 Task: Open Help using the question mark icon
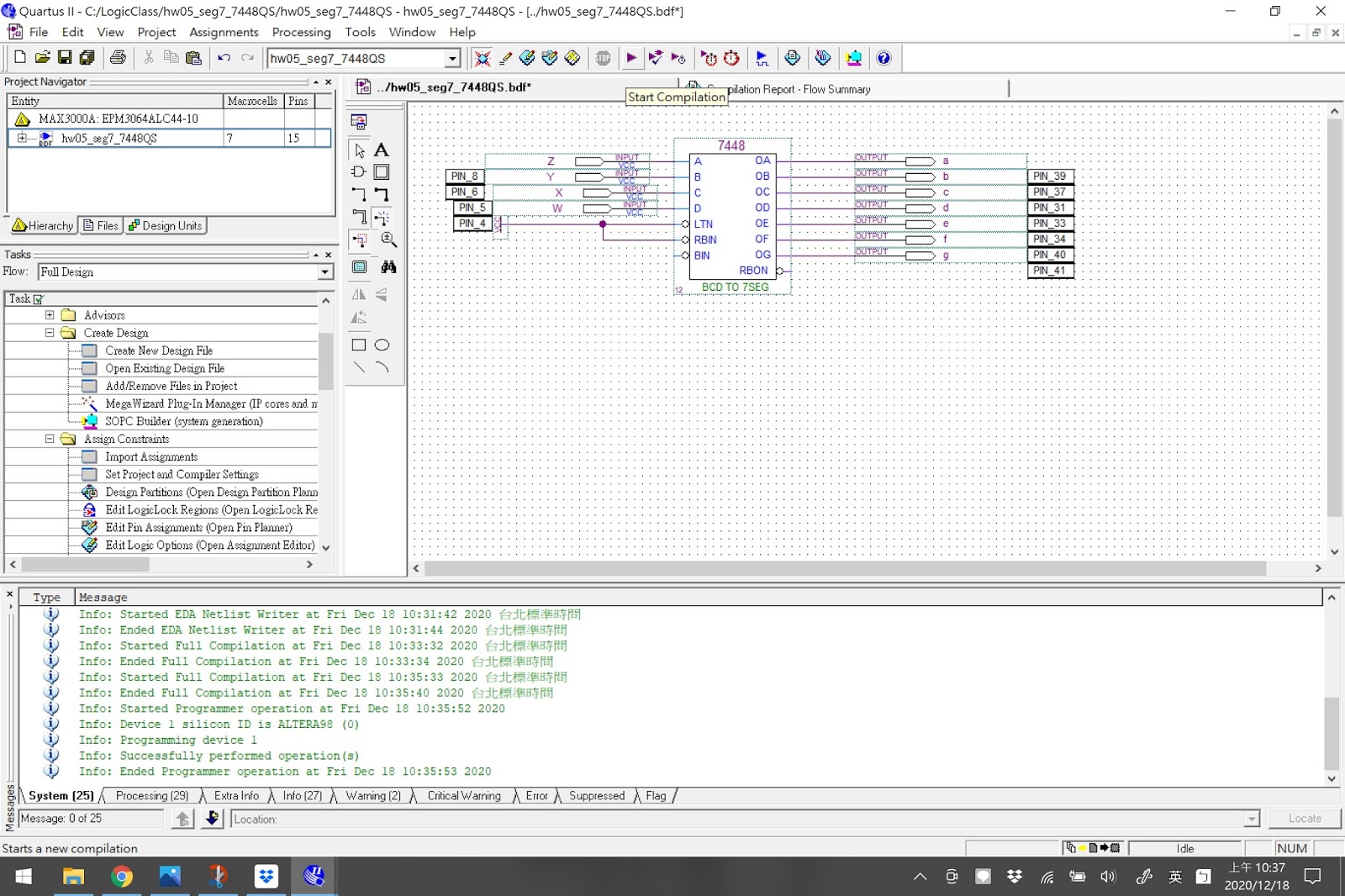883,57
